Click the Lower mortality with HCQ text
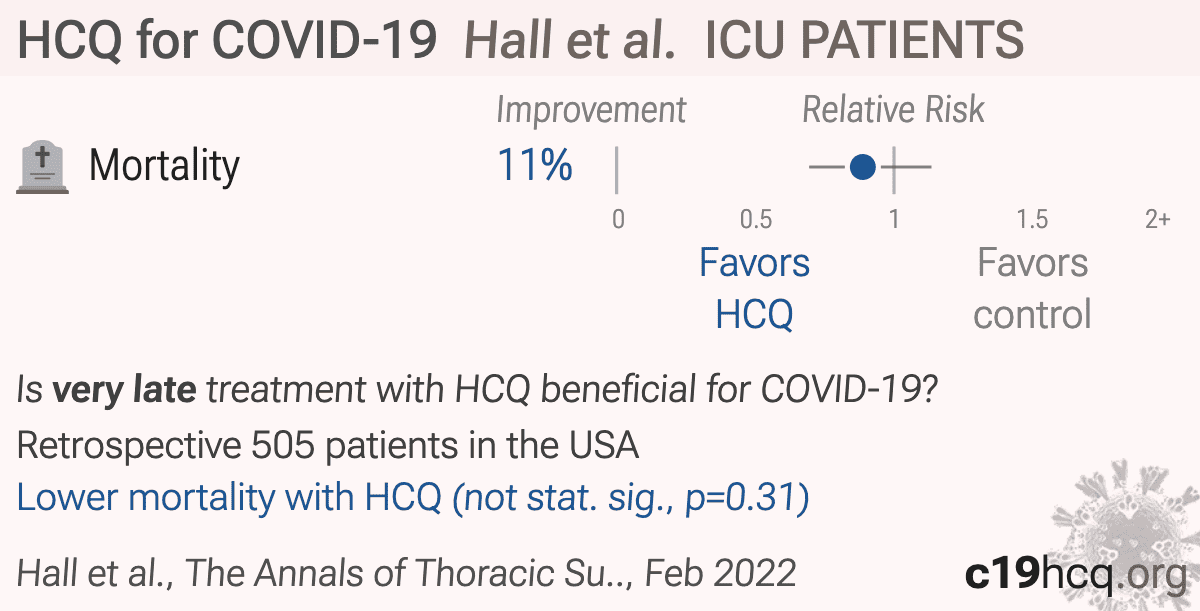The width and height of the screenshot is (1200, 611). coord(413,498)
